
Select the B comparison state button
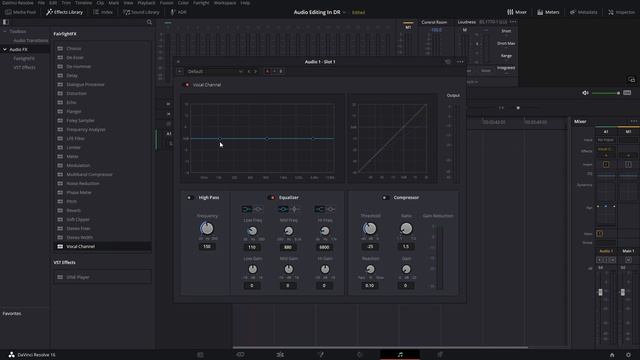tap(280, 71)
